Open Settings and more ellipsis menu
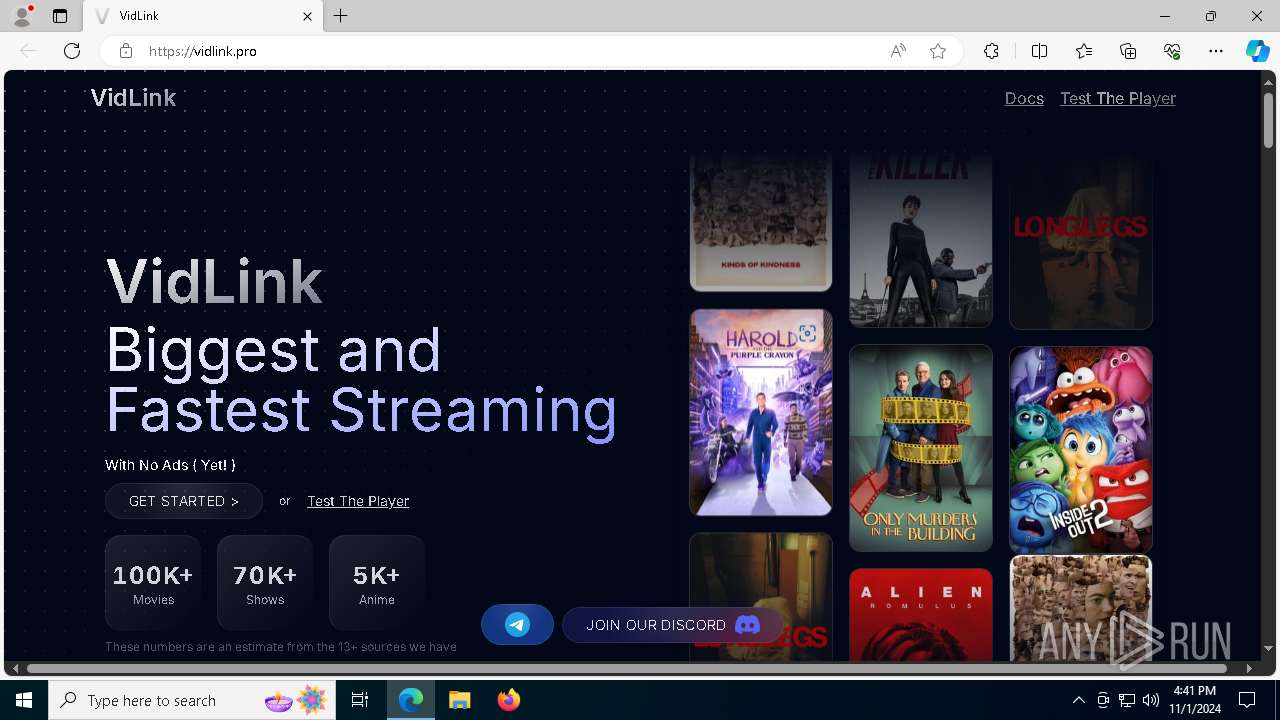The width and height of the screenshot is (1280, 720). [x=1216, y=51]
